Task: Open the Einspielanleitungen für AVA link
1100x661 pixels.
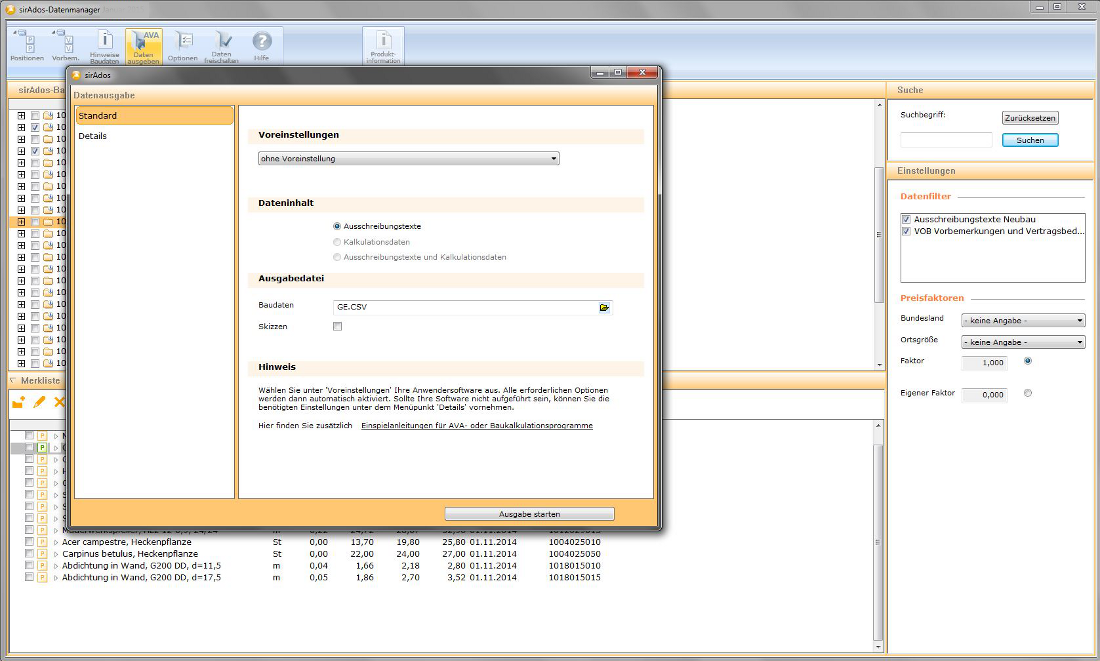Action: tap(476, 426)
